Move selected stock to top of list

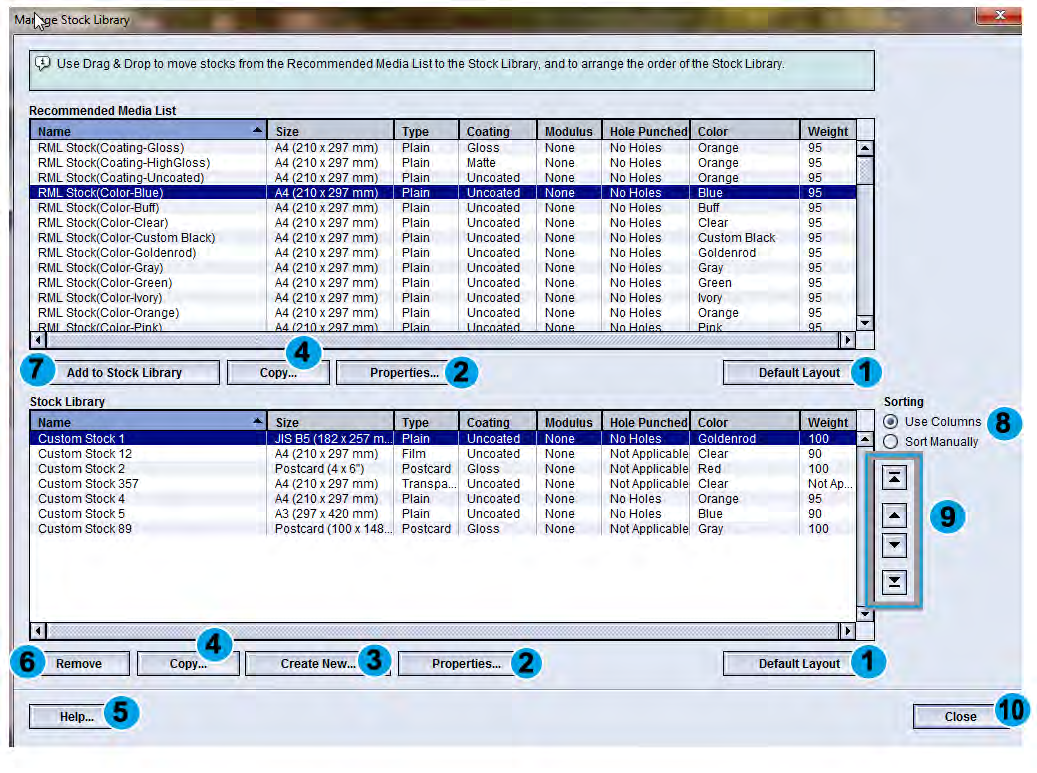(894, 477)
